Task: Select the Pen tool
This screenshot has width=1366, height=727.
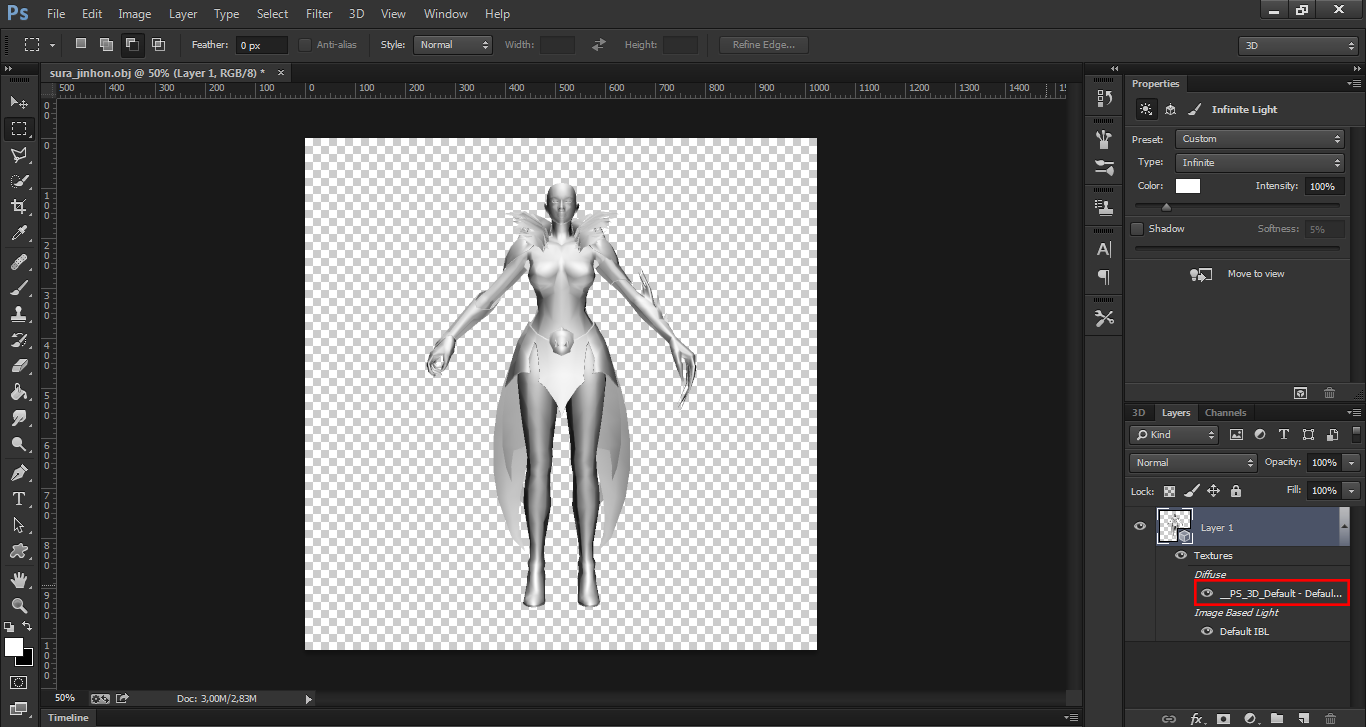Action: coord(19,472)
